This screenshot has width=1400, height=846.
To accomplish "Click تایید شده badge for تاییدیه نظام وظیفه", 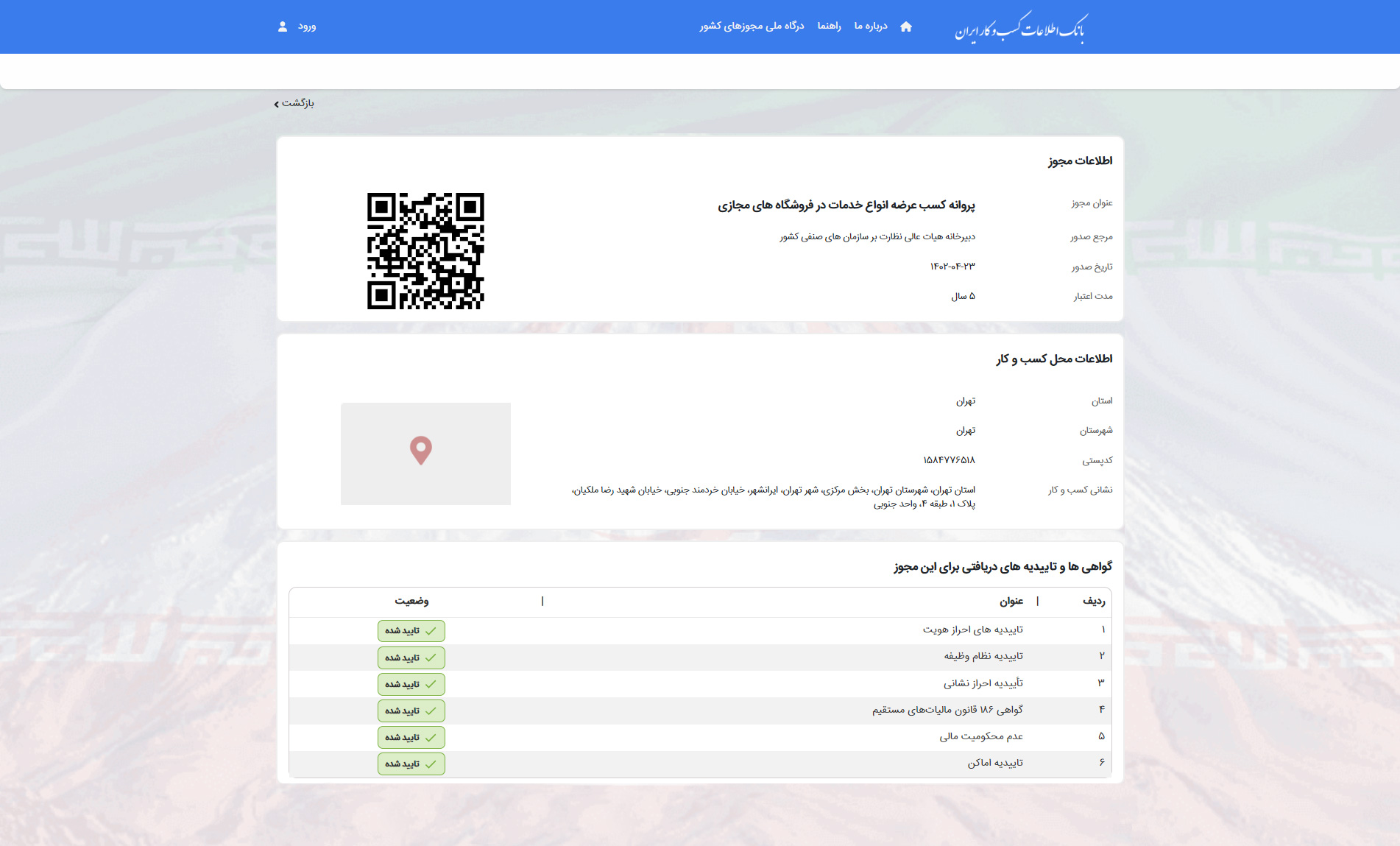I will (x=411, y=658).
